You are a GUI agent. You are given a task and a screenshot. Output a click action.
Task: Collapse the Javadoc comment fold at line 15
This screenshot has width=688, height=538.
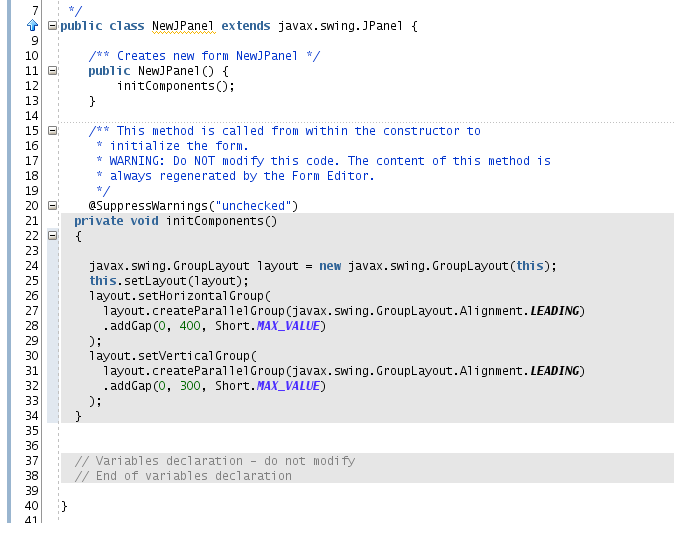pos(52,130)
